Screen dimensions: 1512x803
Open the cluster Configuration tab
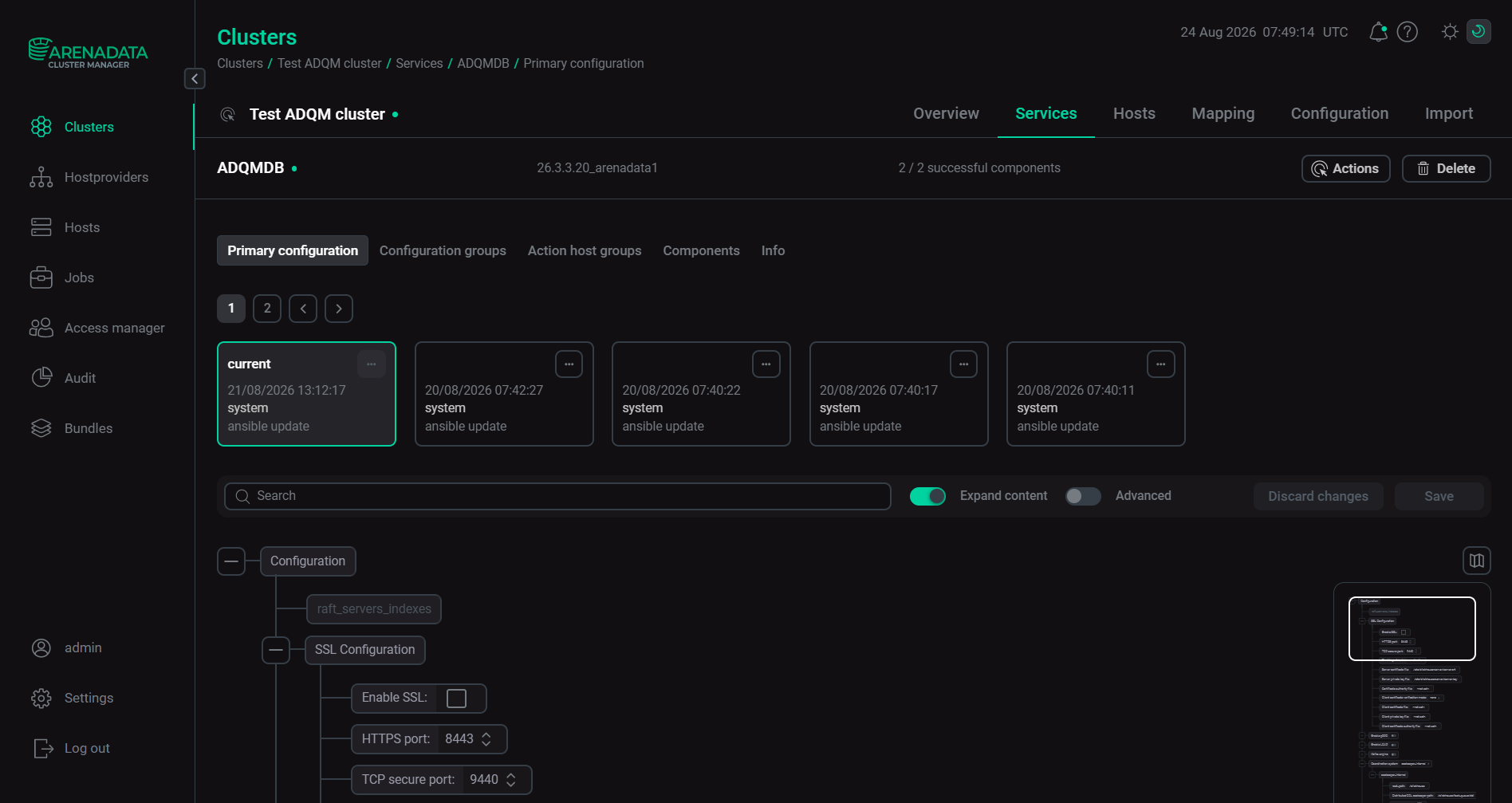(1340, 113)
